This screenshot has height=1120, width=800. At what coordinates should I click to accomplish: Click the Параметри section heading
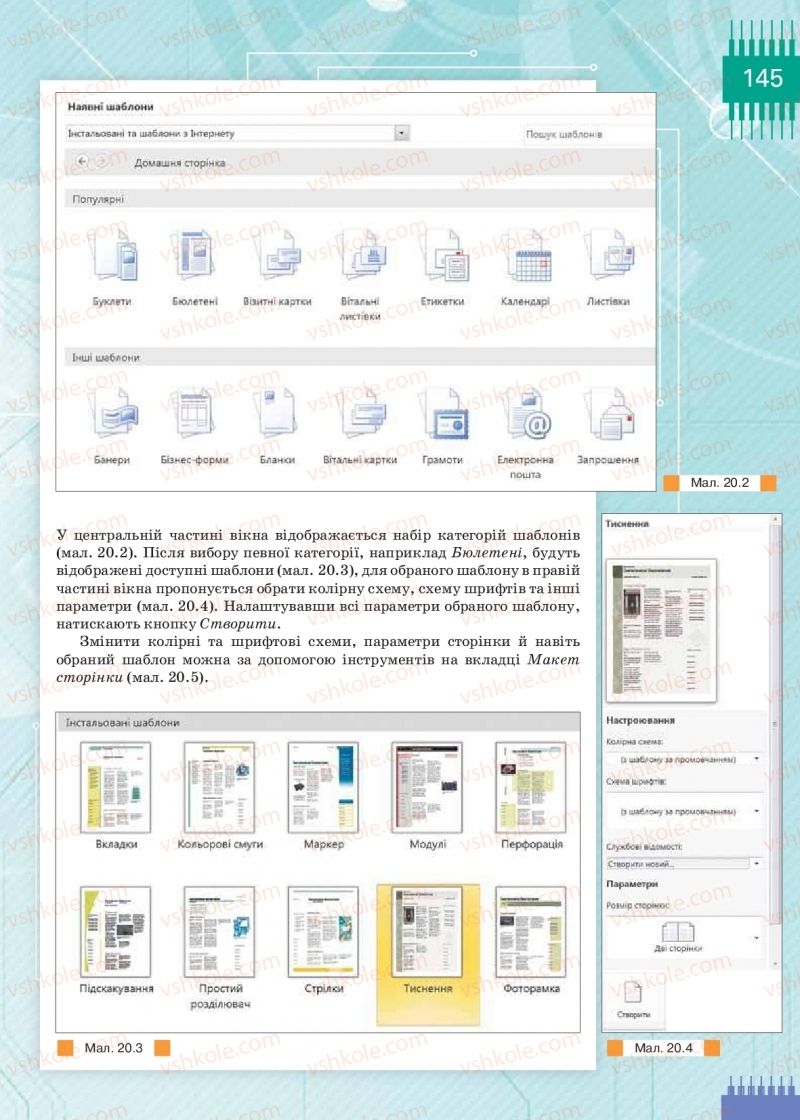click(x=632, y=884)
